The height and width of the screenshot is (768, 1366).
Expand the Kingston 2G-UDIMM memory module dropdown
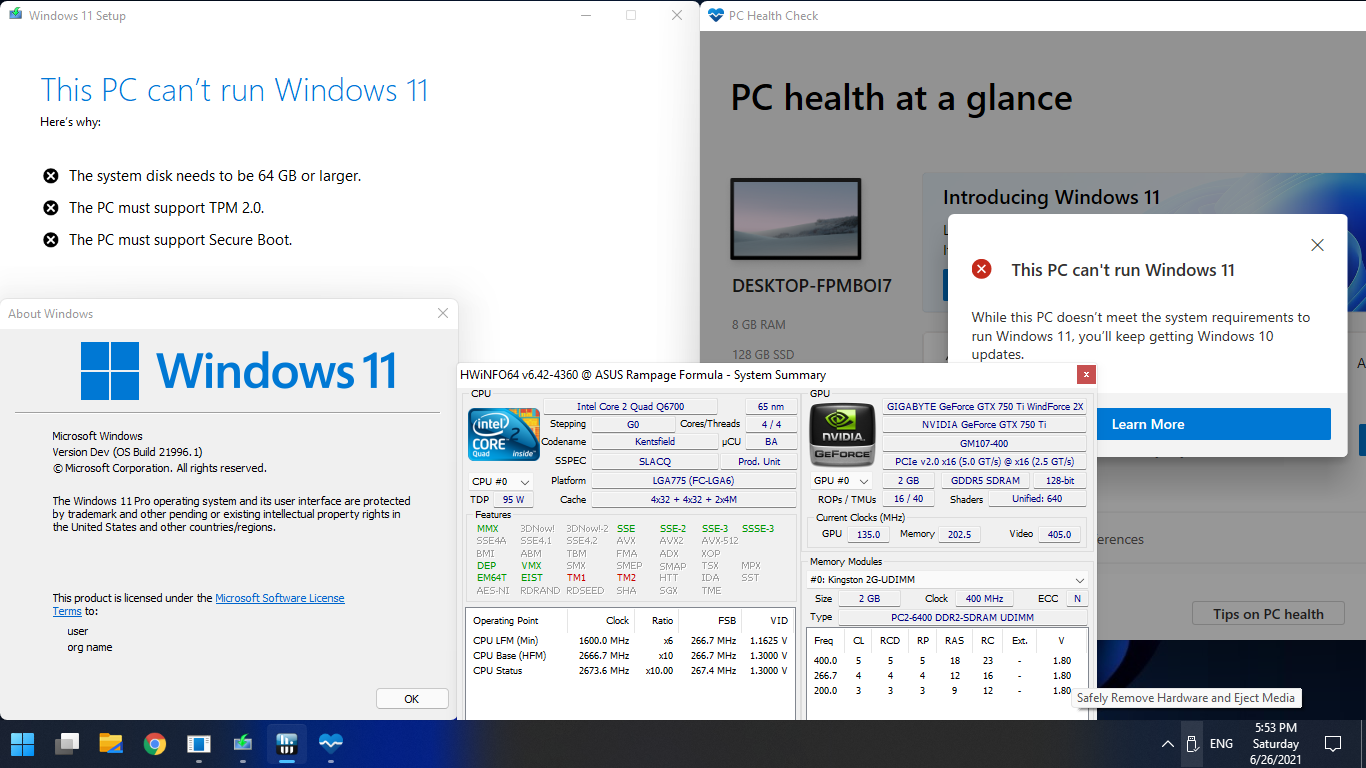[x=947, y=580]
